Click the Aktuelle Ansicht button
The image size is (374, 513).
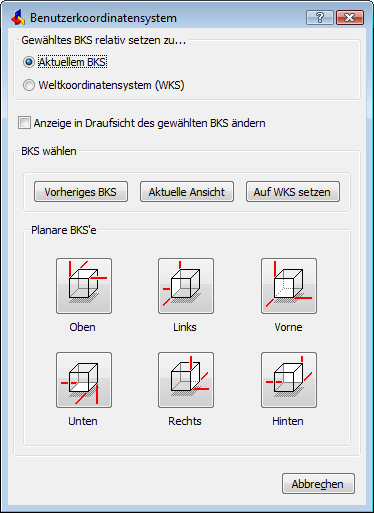[x=187, y=192]
